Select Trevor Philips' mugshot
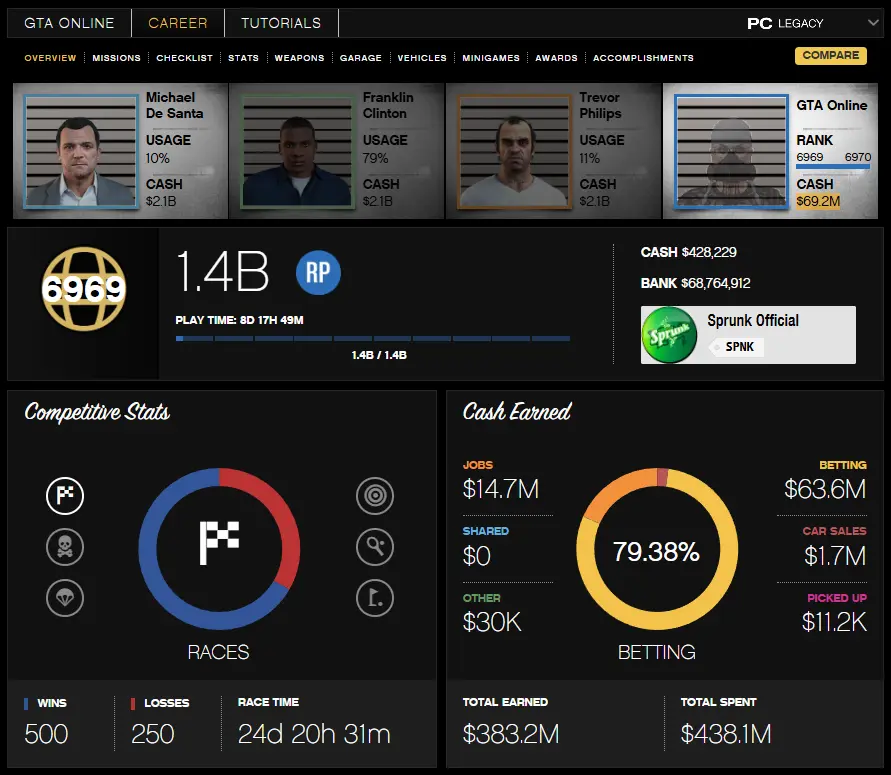 point(514,151)
